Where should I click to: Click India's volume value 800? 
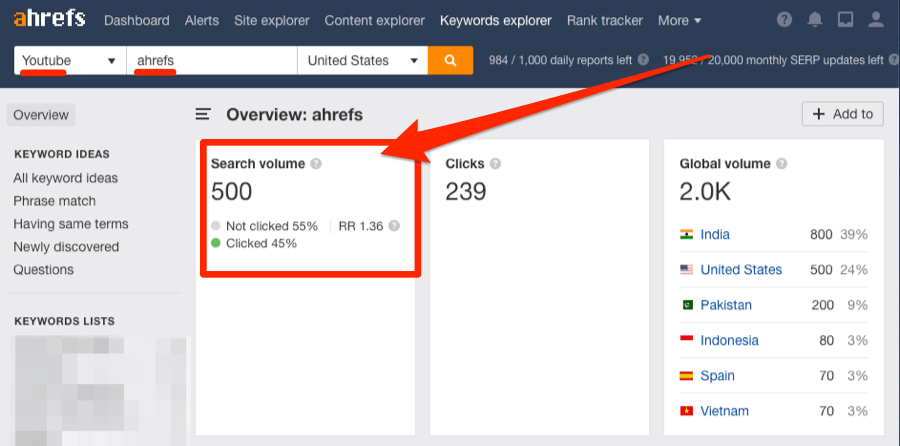tap(822, 234)
